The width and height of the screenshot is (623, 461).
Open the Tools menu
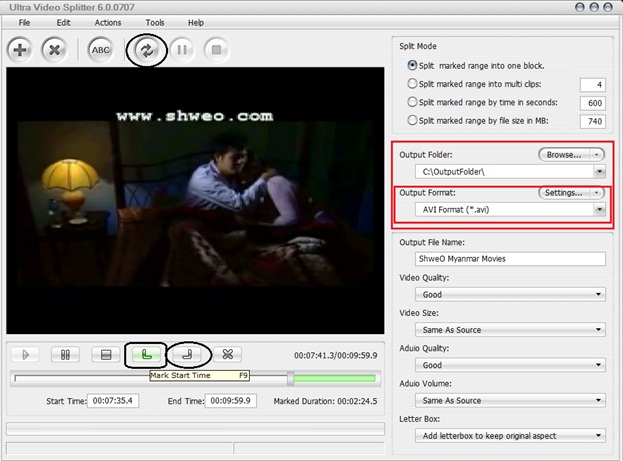pyautogui.click(x=155, y=23)
